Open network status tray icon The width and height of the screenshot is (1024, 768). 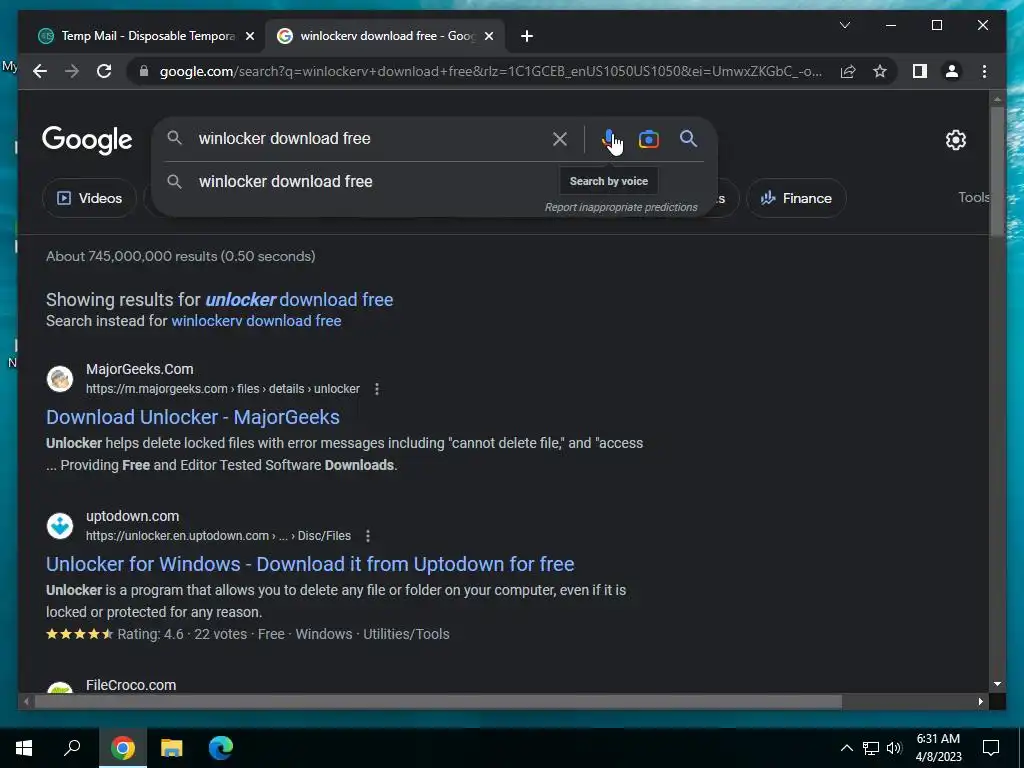click(x=870, y=748)
